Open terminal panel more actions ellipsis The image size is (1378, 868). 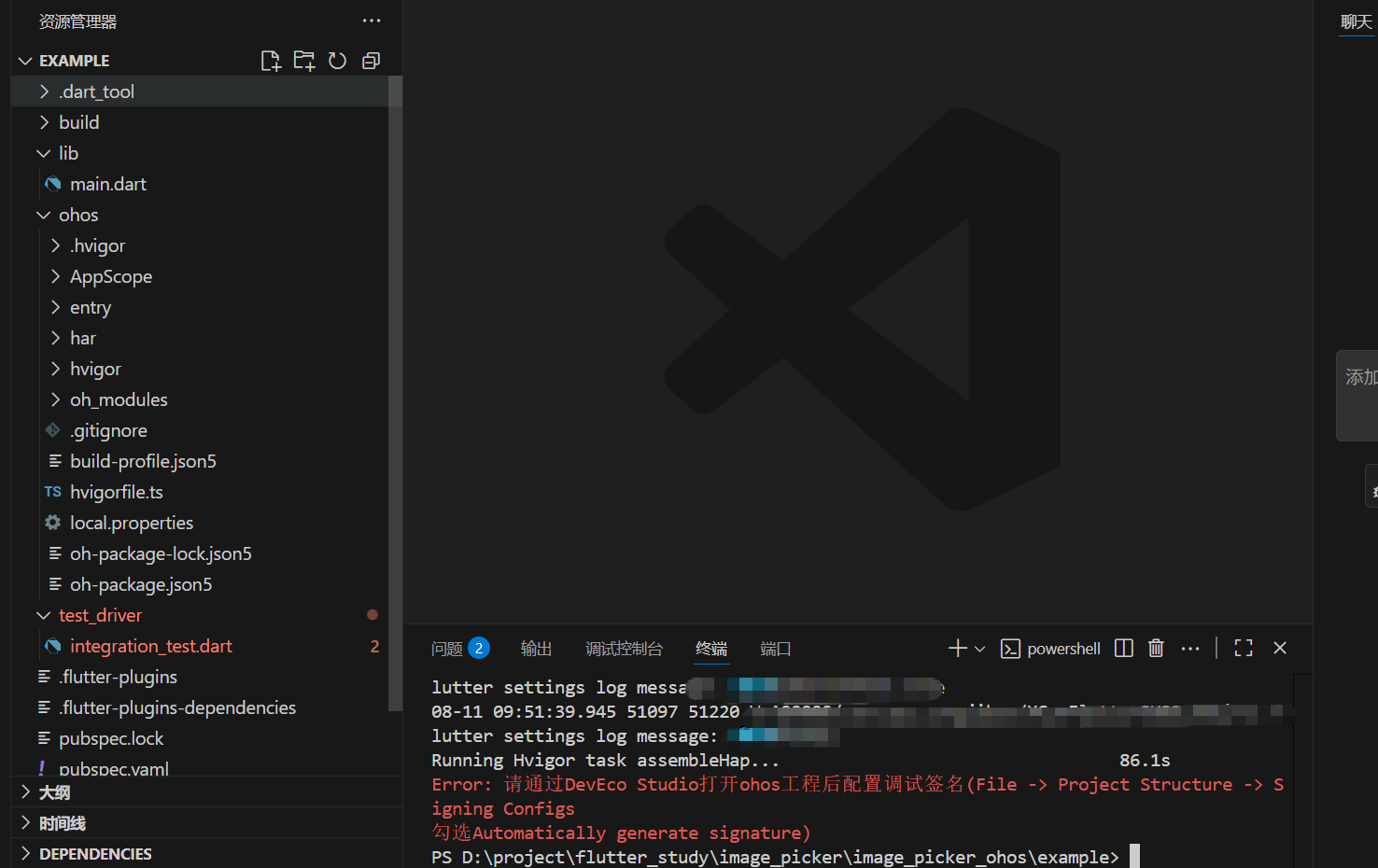point(1190,649)
